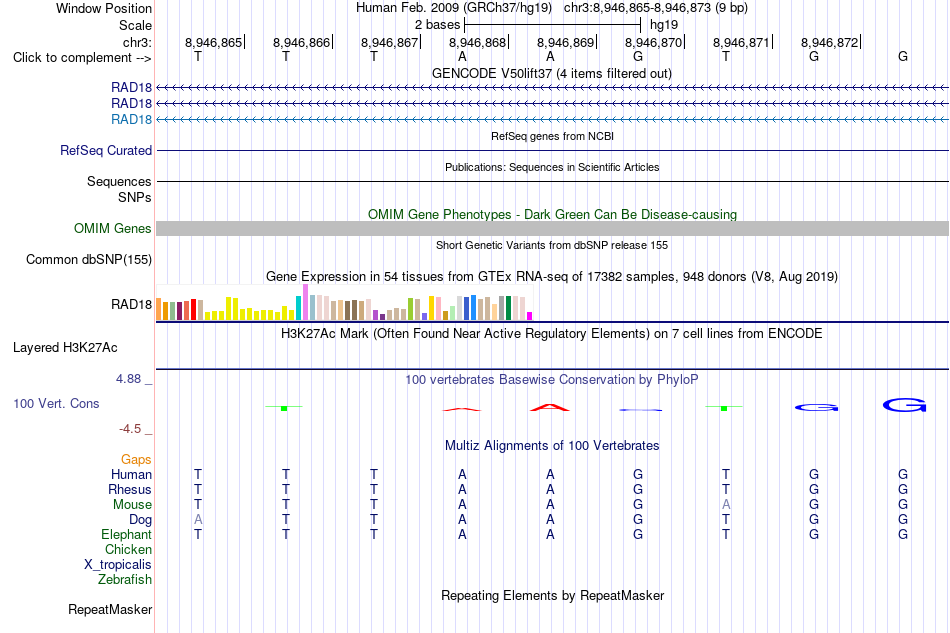The image size is (950, 633).
Task: Open 'Publications: Sequences in Scientific Articles' title
Action: [552, 167]
